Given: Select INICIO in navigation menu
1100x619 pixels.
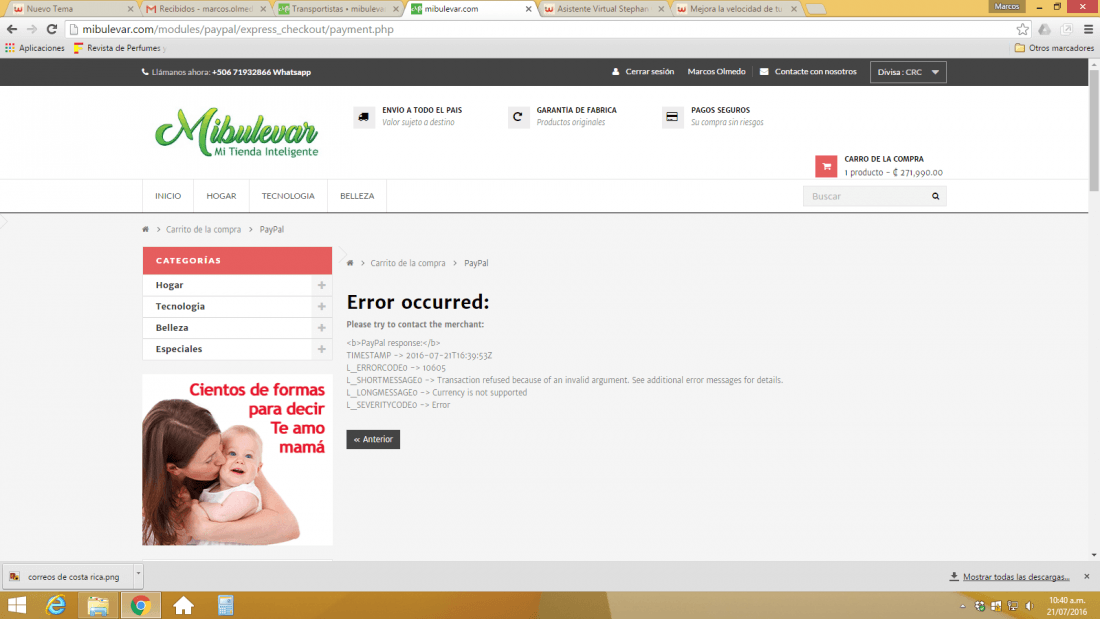Looking at the screenshot, I should [168, 196].
